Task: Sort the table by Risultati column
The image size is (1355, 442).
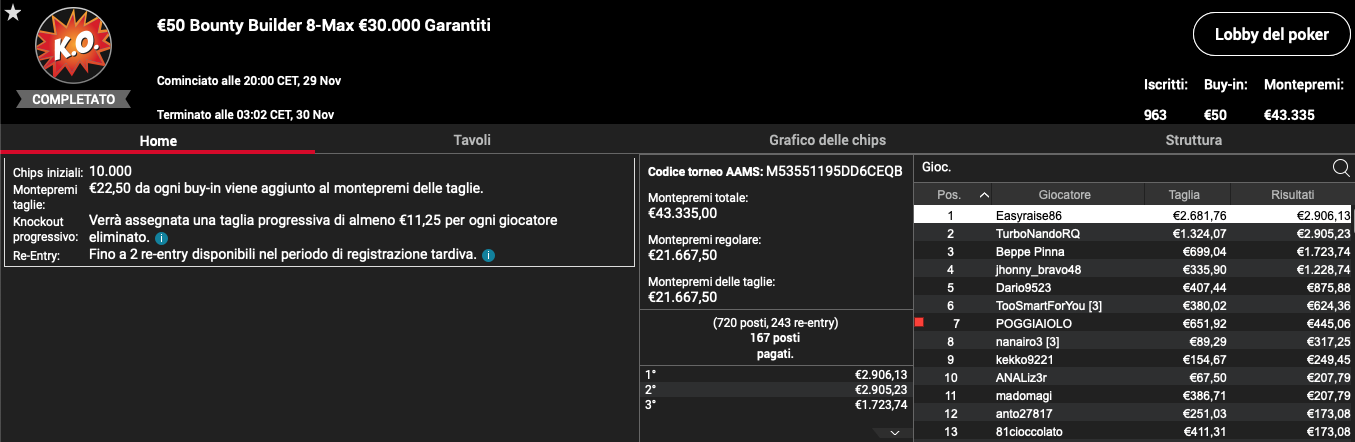Action: pyautogui.click(x=1293, y=195)
